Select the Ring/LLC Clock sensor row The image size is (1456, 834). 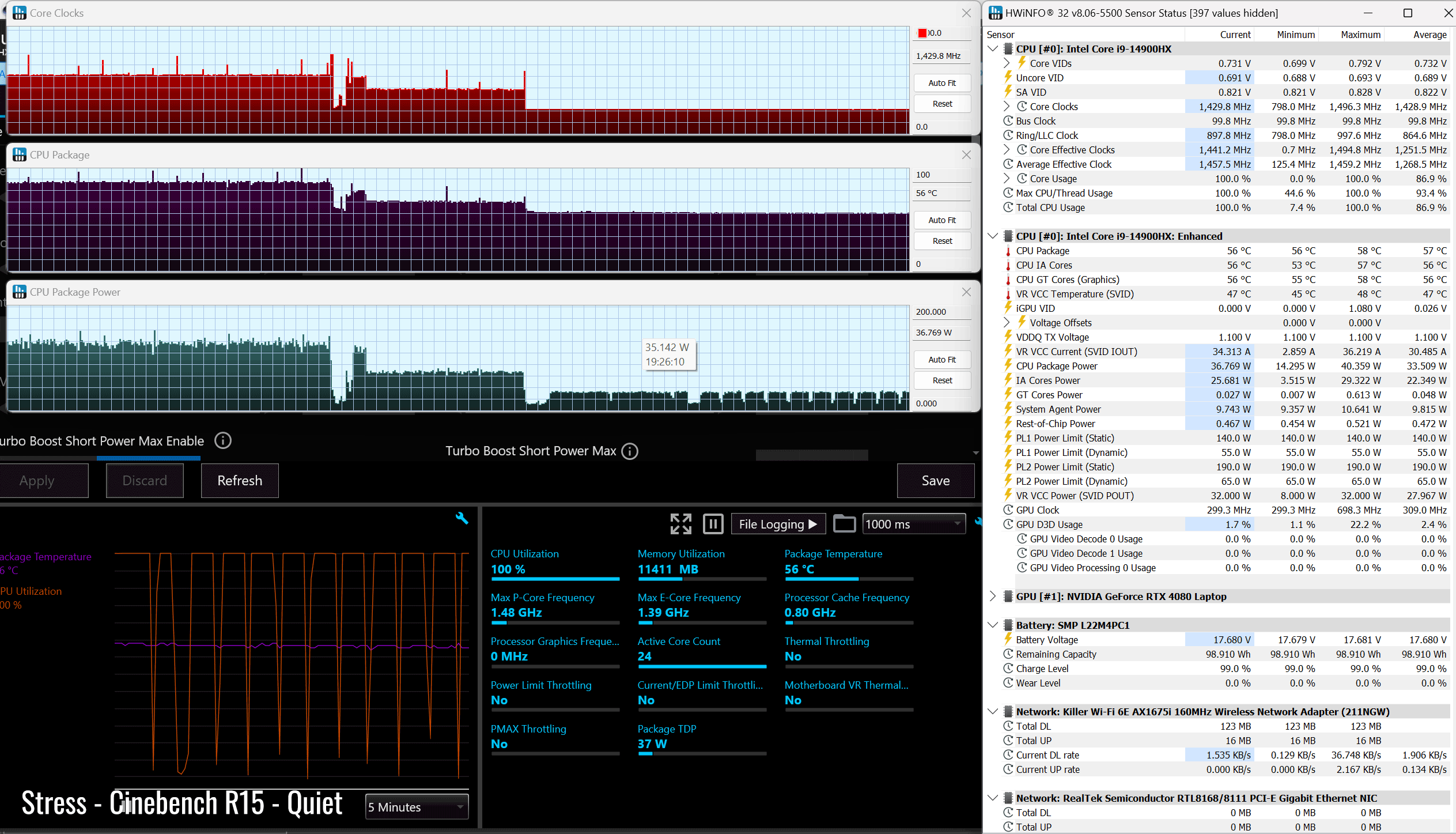click(1217, 135)
